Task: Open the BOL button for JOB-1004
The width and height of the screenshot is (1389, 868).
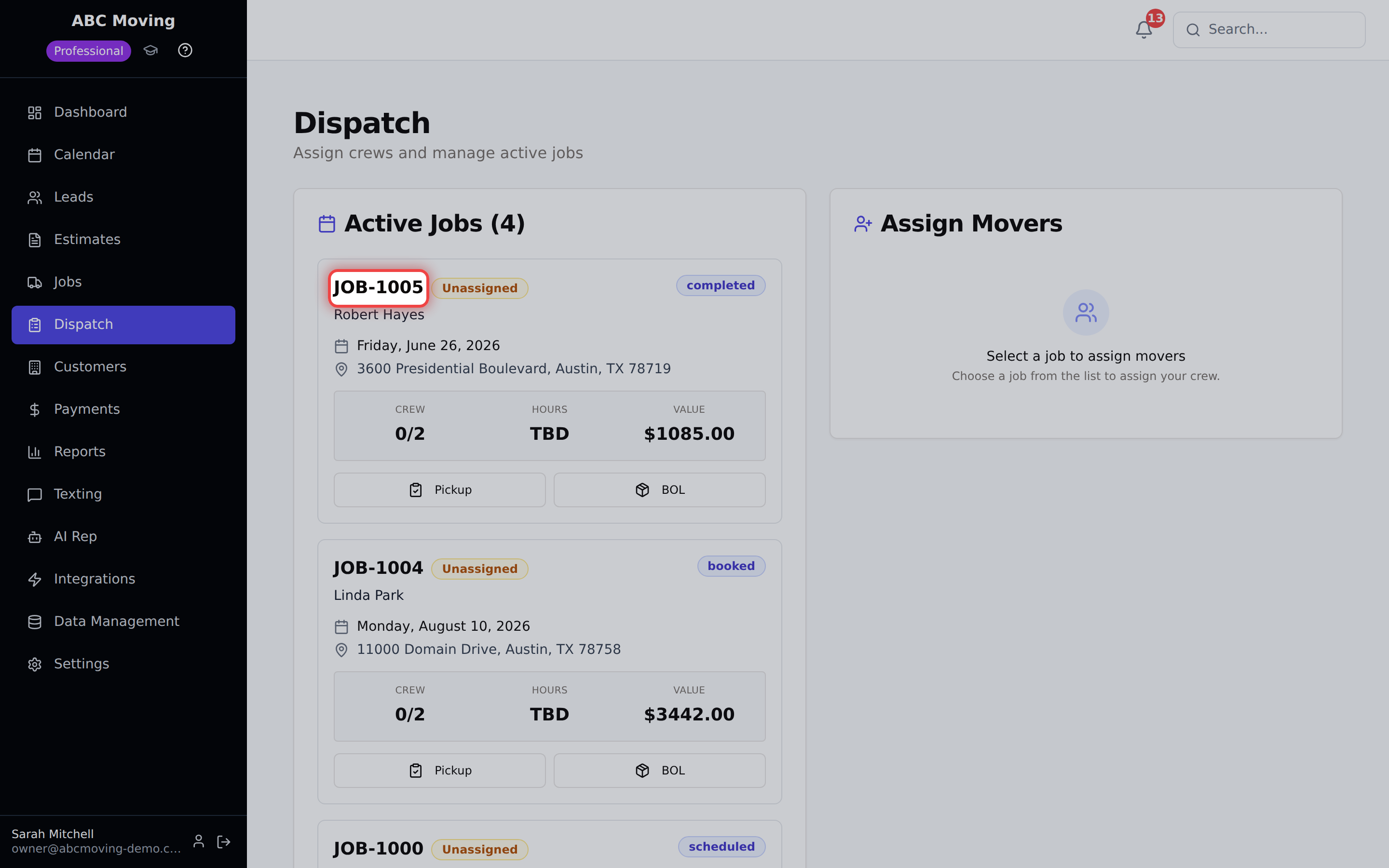Action: [x=659, y=771]
